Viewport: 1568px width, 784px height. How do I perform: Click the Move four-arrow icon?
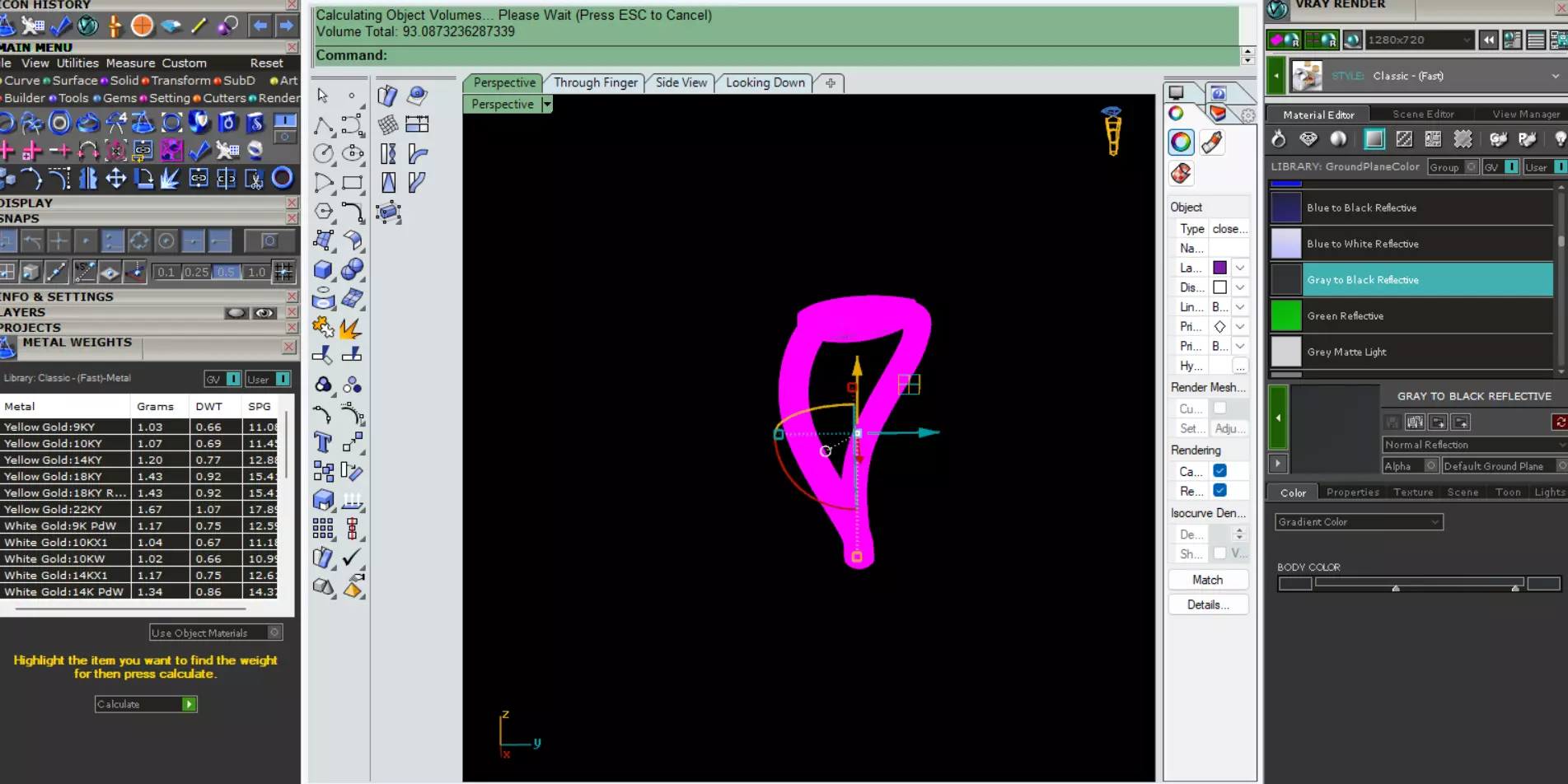pyautogui.click(x=115, y=178)
